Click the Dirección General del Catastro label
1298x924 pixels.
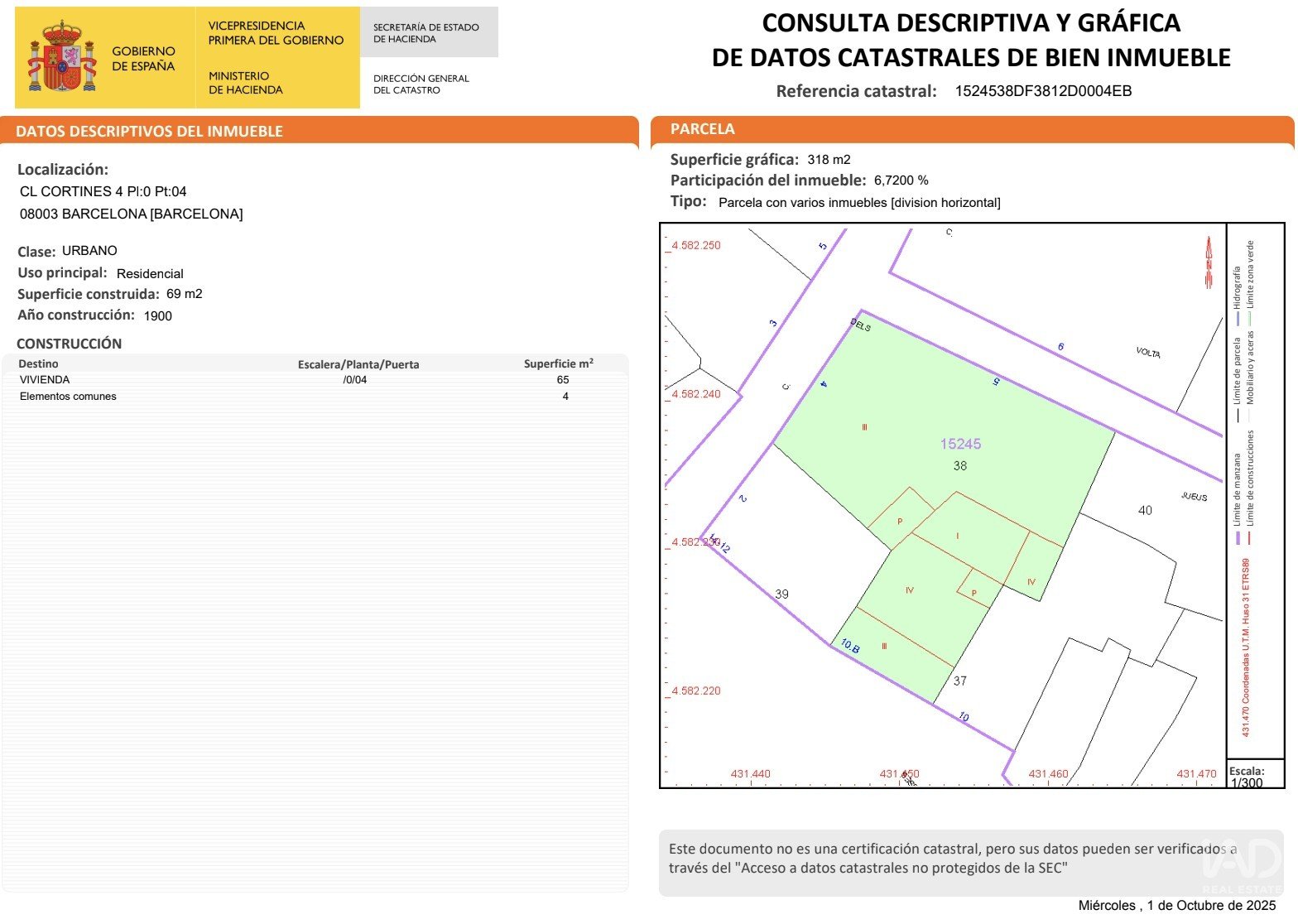(x=421, y=84)
